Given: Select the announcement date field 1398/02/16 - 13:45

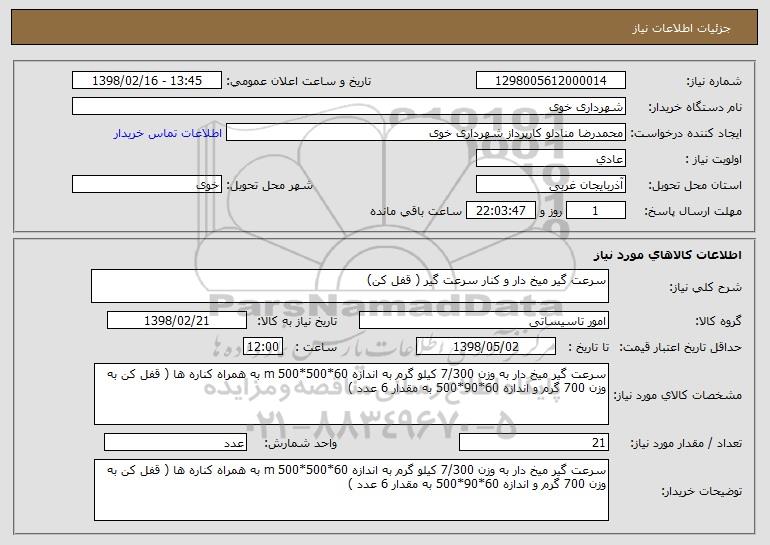Looking at the screenshot, I should [147, 81].
